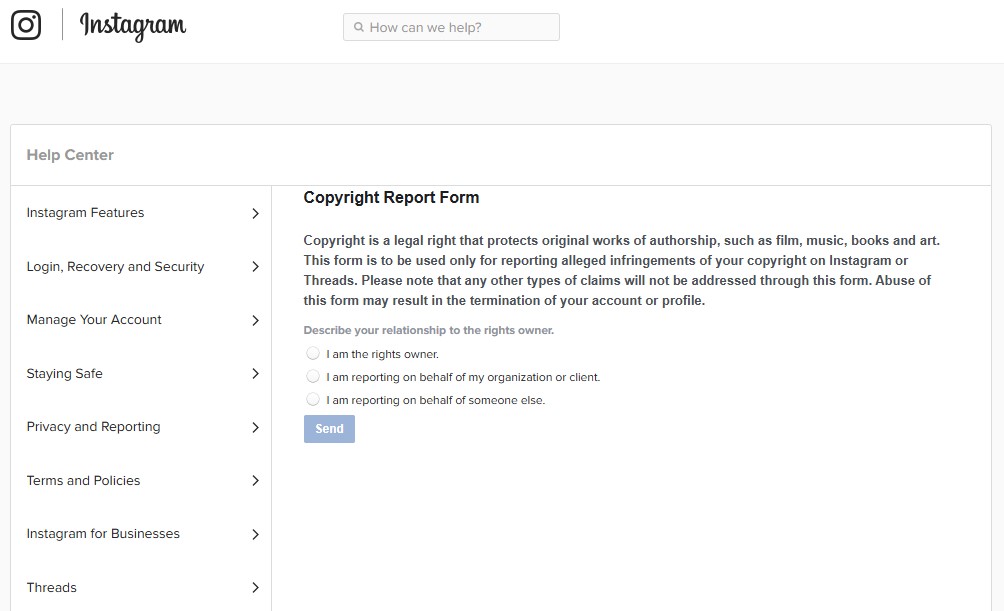This screenshot has width=1004, height=611.
Task: Open Privacy and Reporting section
Action: (93, 427)
